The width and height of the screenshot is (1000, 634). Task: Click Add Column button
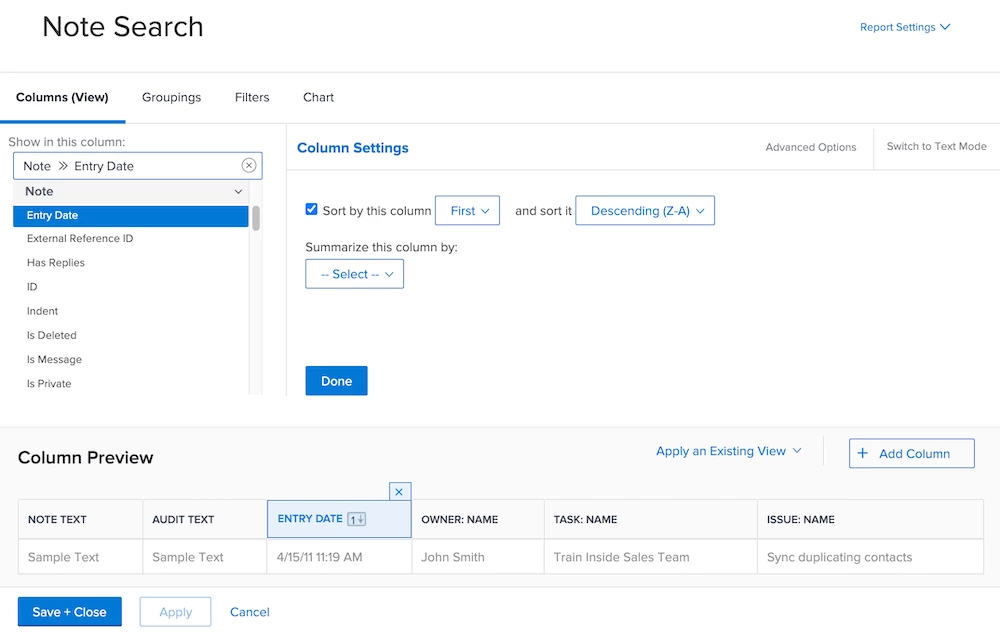911,453
